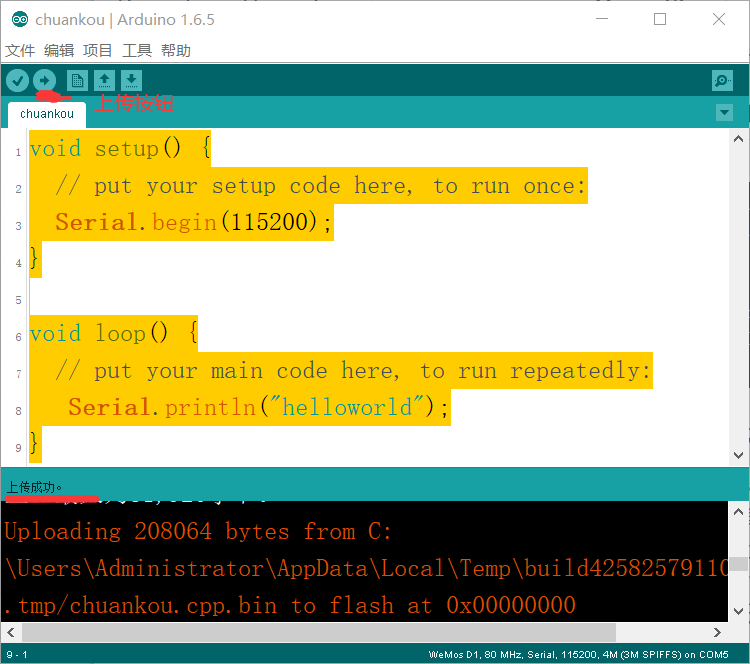Click the Verify (checkmark) button
This screenshot has width=750, height=664.
pos(18,80)
